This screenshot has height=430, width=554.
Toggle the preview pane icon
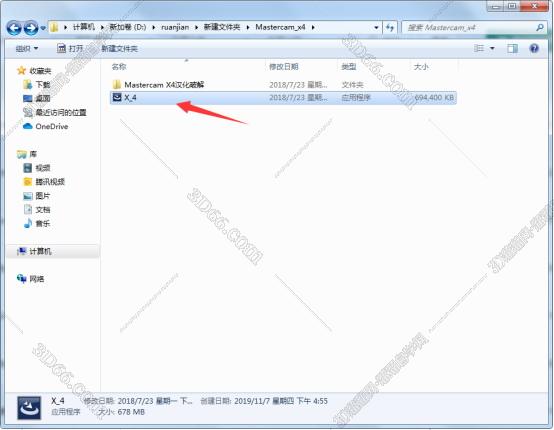coord(512,48)
